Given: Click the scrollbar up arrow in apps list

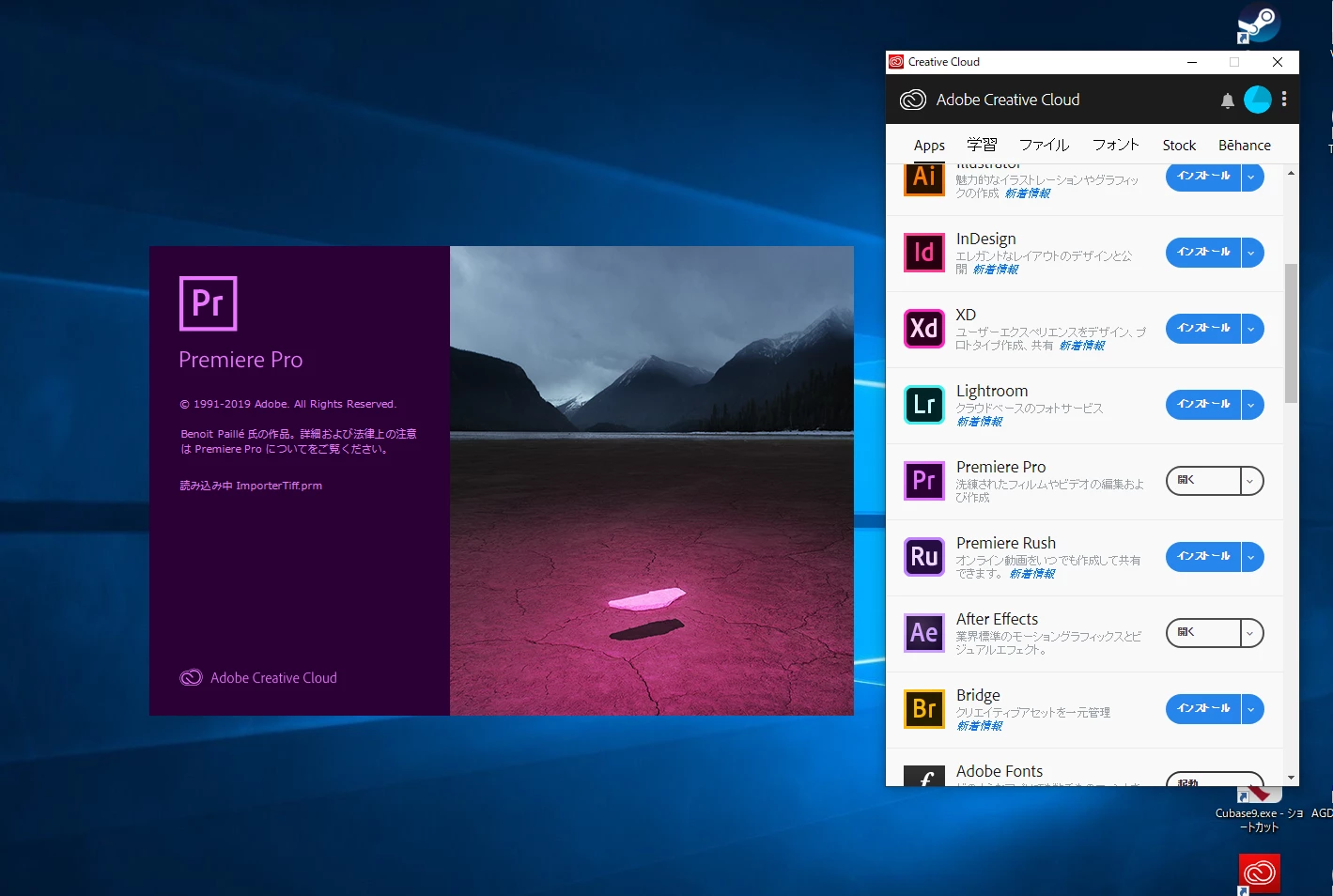Looking at the screenshot, I should click(x=1291, y=174).
